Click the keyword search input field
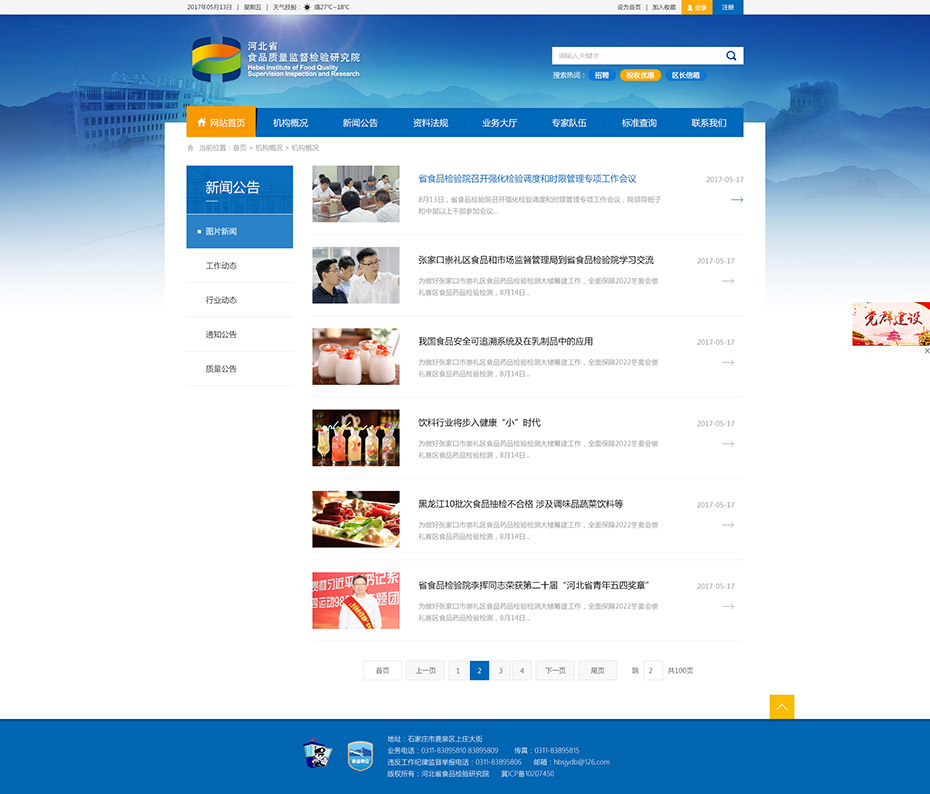The image size is (930, 794). (x=636, y=56)
